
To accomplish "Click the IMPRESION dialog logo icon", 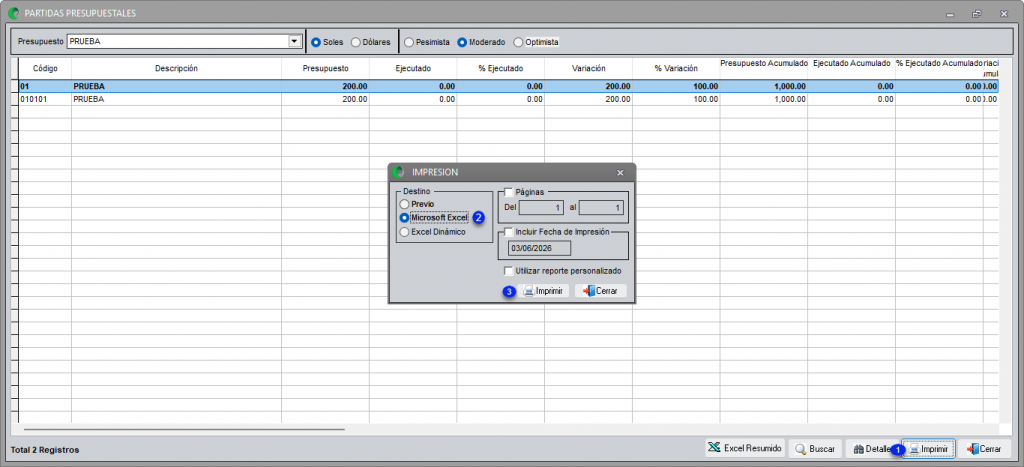I will point(399,172).
